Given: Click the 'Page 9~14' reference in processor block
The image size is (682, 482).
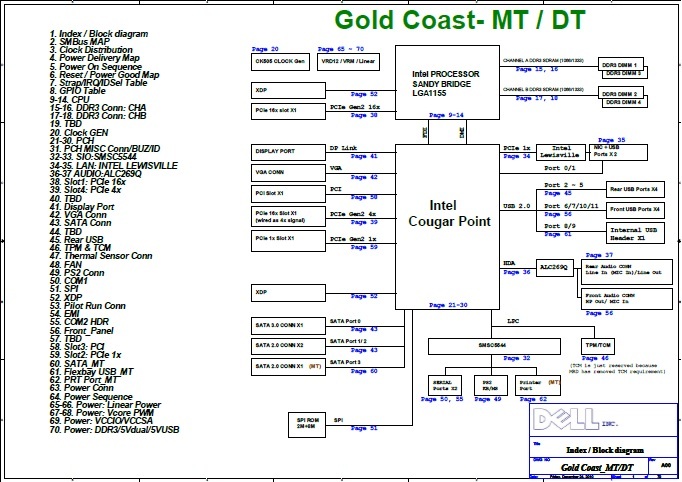Looking at the screenshot, I should [x=446, y=115].
